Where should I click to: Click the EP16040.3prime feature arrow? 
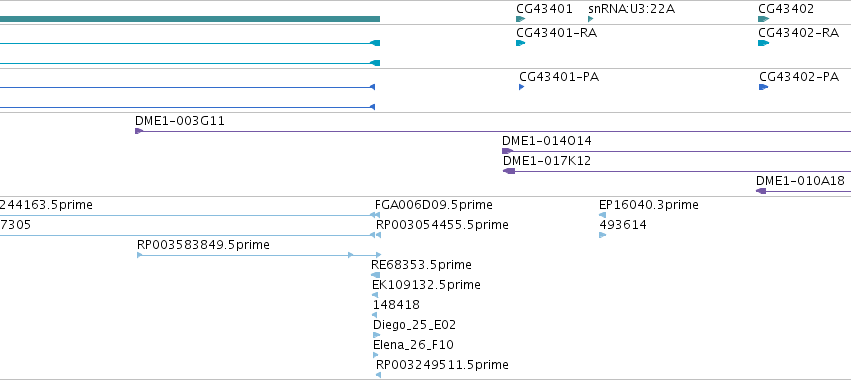602,215
